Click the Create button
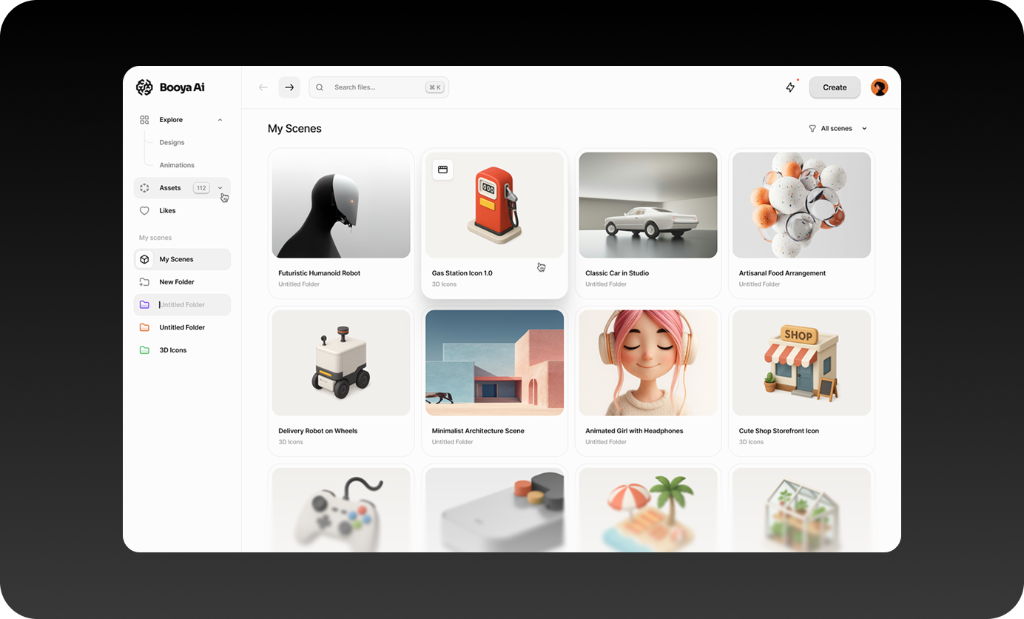 point(835,87)
